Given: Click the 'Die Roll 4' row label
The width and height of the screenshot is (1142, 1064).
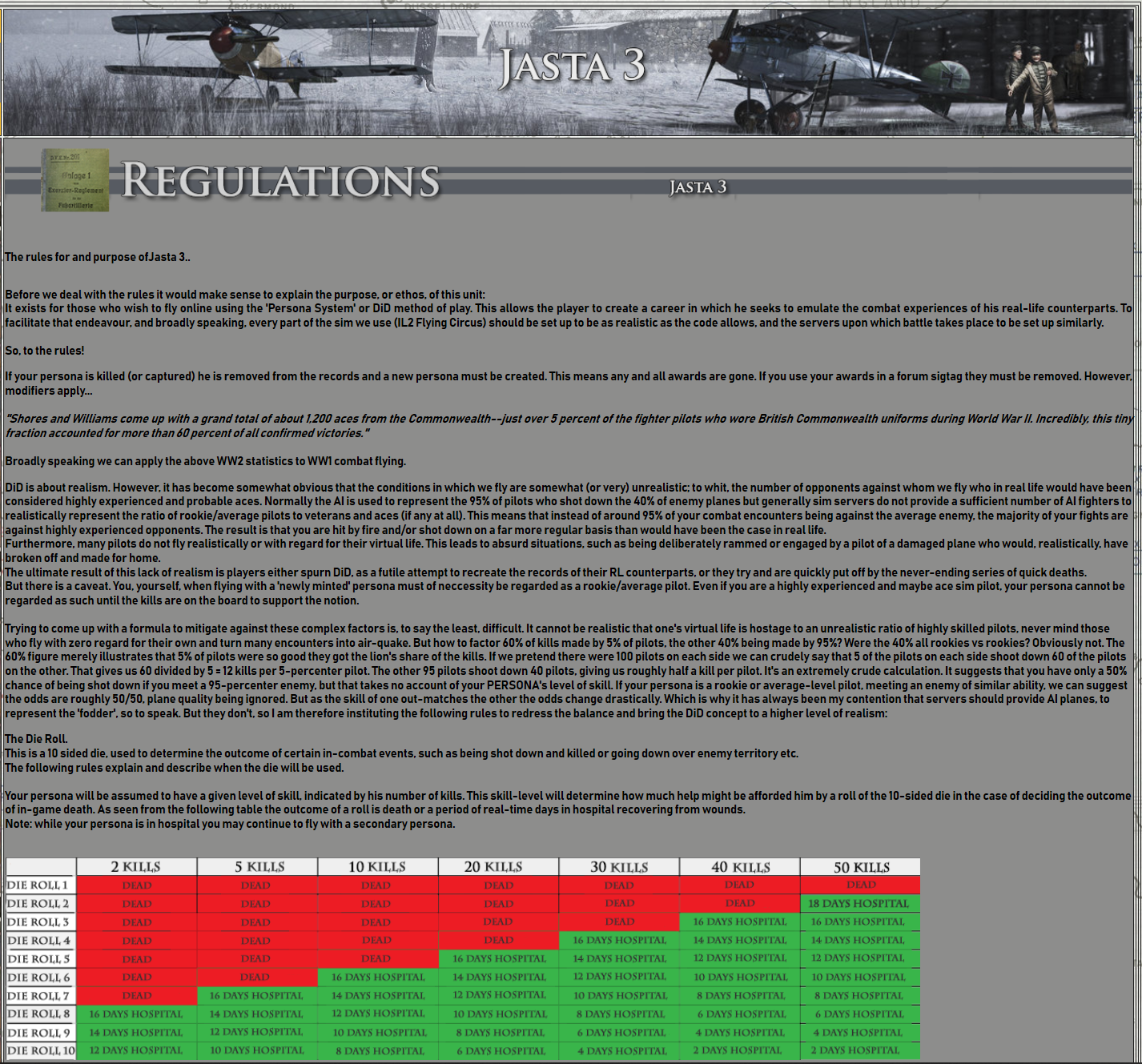Looking at the screenshot, I should tap(41, 940).
